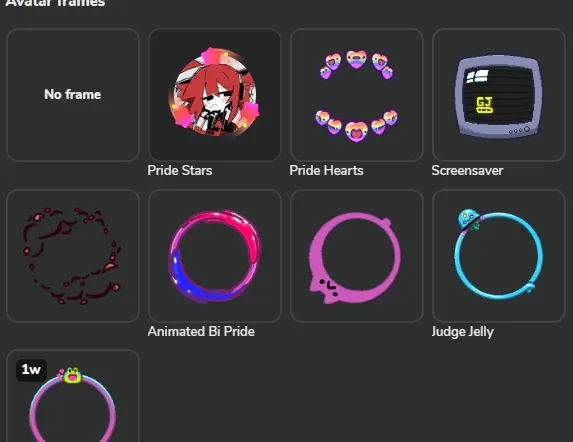
Task: Click the yellow GJ text on monitor
Action: (485, 105)
